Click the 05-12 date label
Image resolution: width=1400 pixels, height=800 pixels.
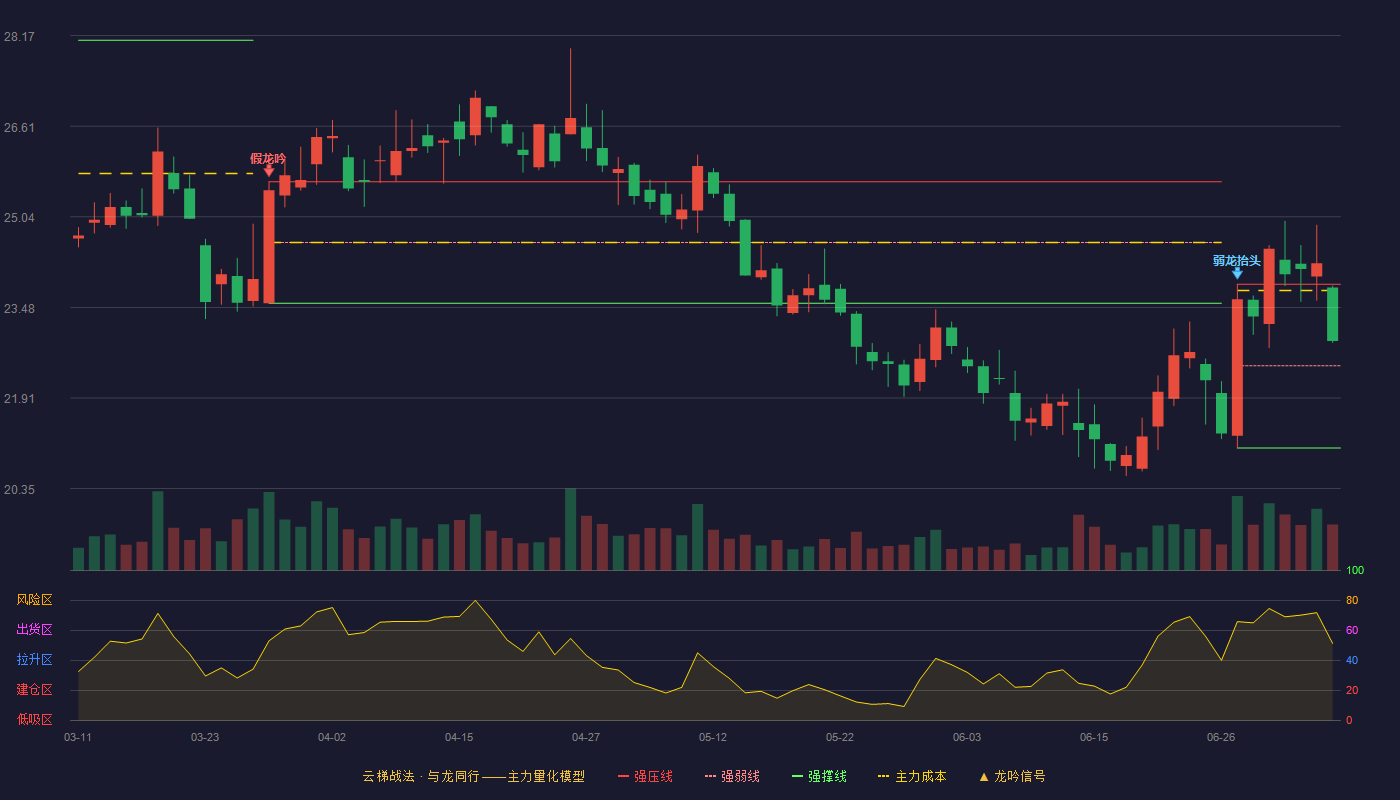713,737
